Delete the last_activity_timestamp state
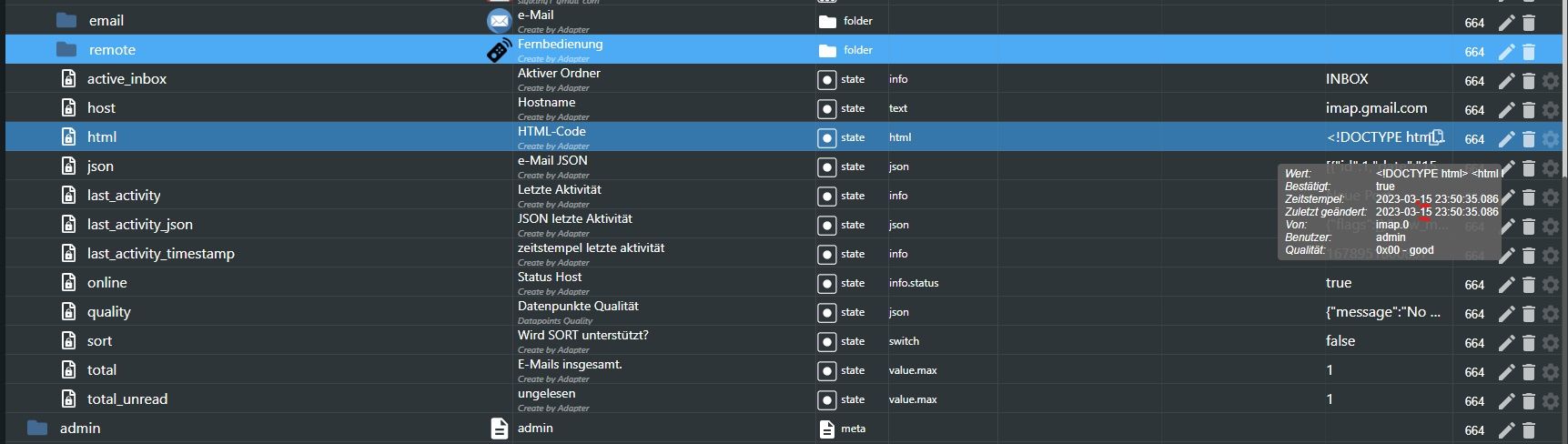This screenshot has height=444, width=1568. 1529,256
